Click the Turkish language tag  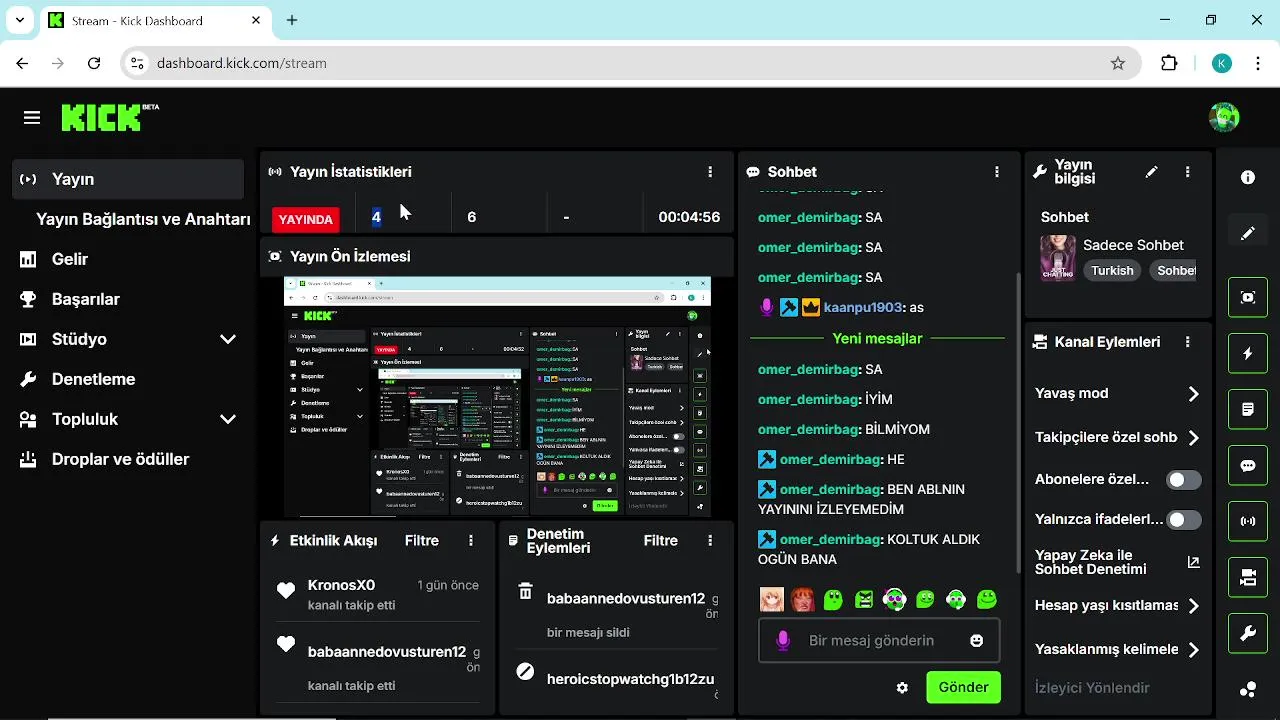coord(1112,271)
